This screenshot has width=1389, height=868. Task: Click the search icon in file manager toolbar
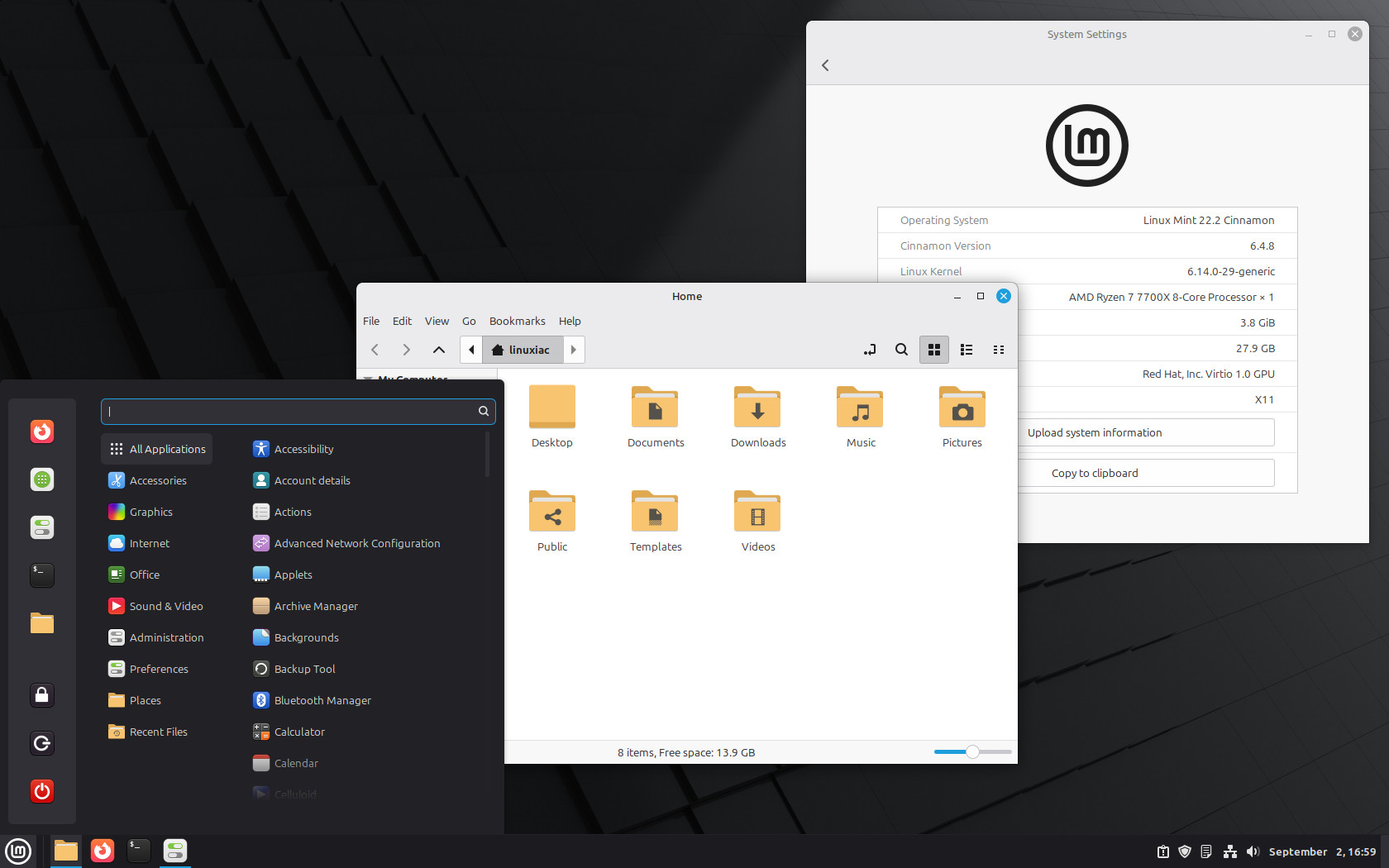(901, 350)
